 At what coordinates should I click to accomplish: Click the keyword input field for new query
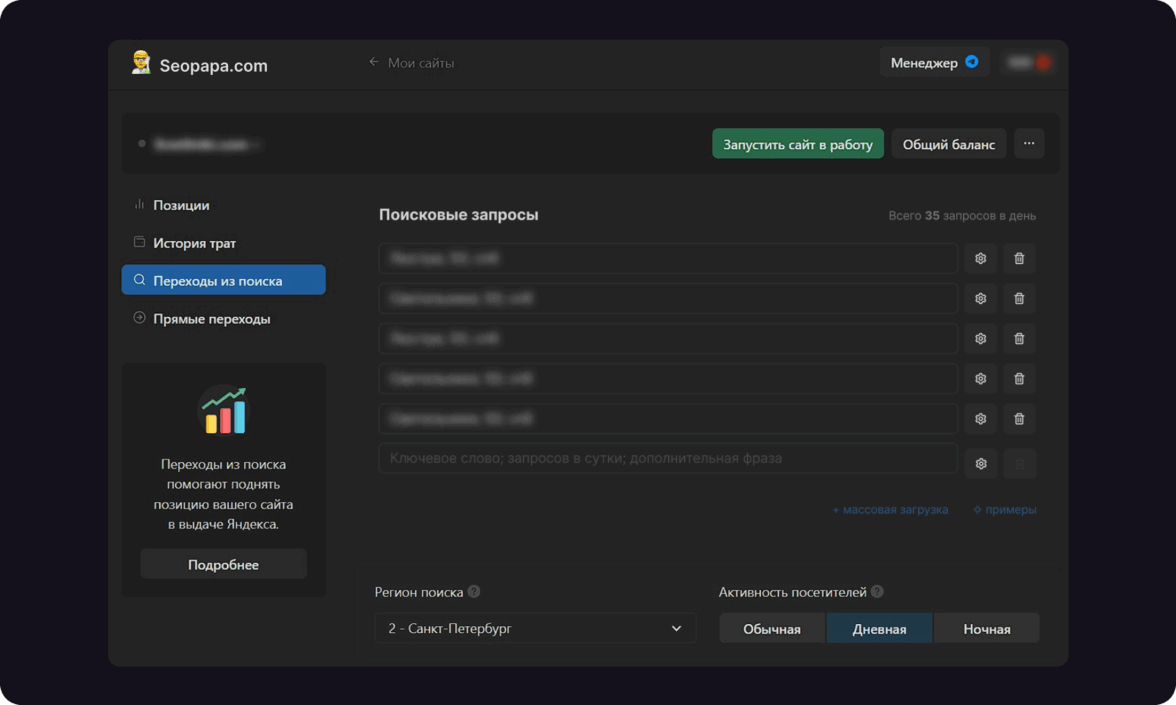point(667,459)
